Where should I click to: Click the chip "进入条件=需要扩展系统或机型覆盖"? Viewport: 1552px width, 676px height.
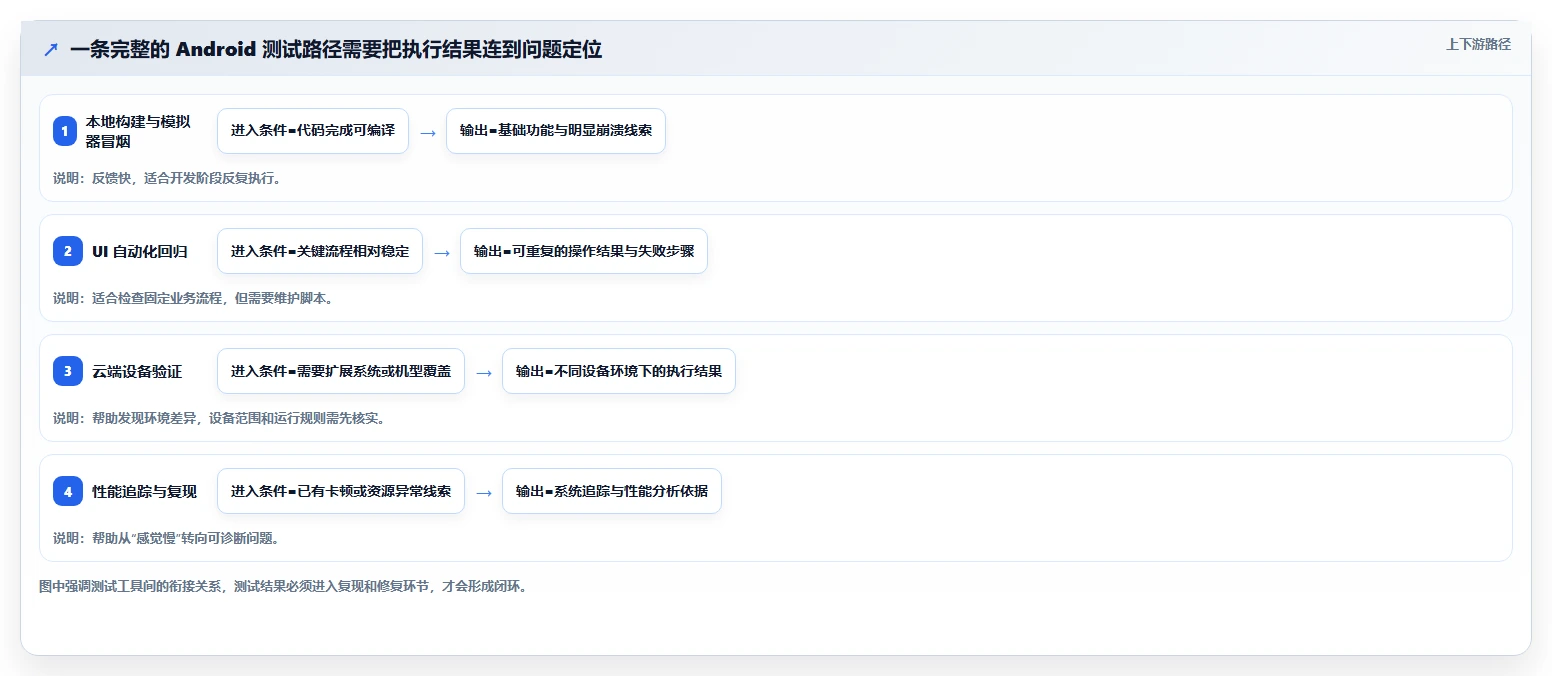pyautogui.click(x=341, y=371)
